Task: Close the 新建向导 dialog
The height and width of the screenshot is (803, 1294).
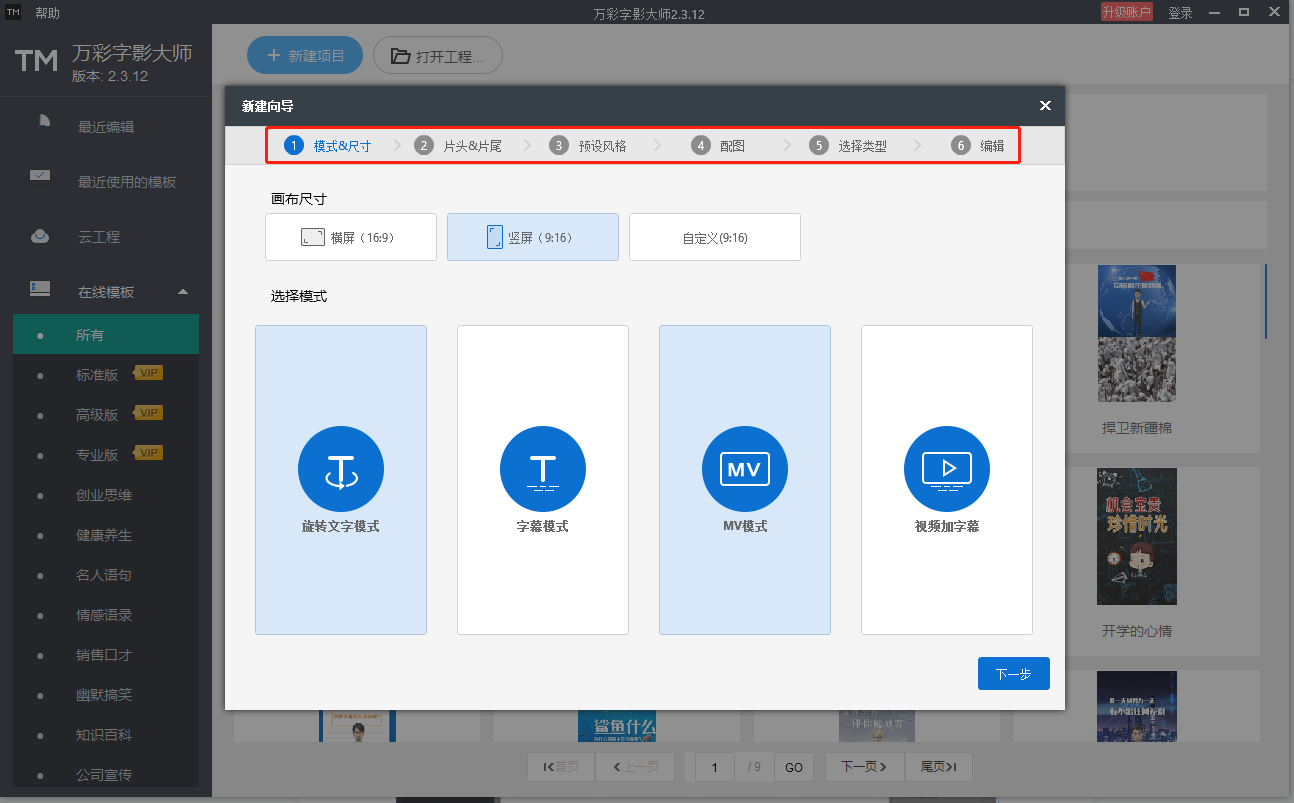Action: click(1045, 105)
